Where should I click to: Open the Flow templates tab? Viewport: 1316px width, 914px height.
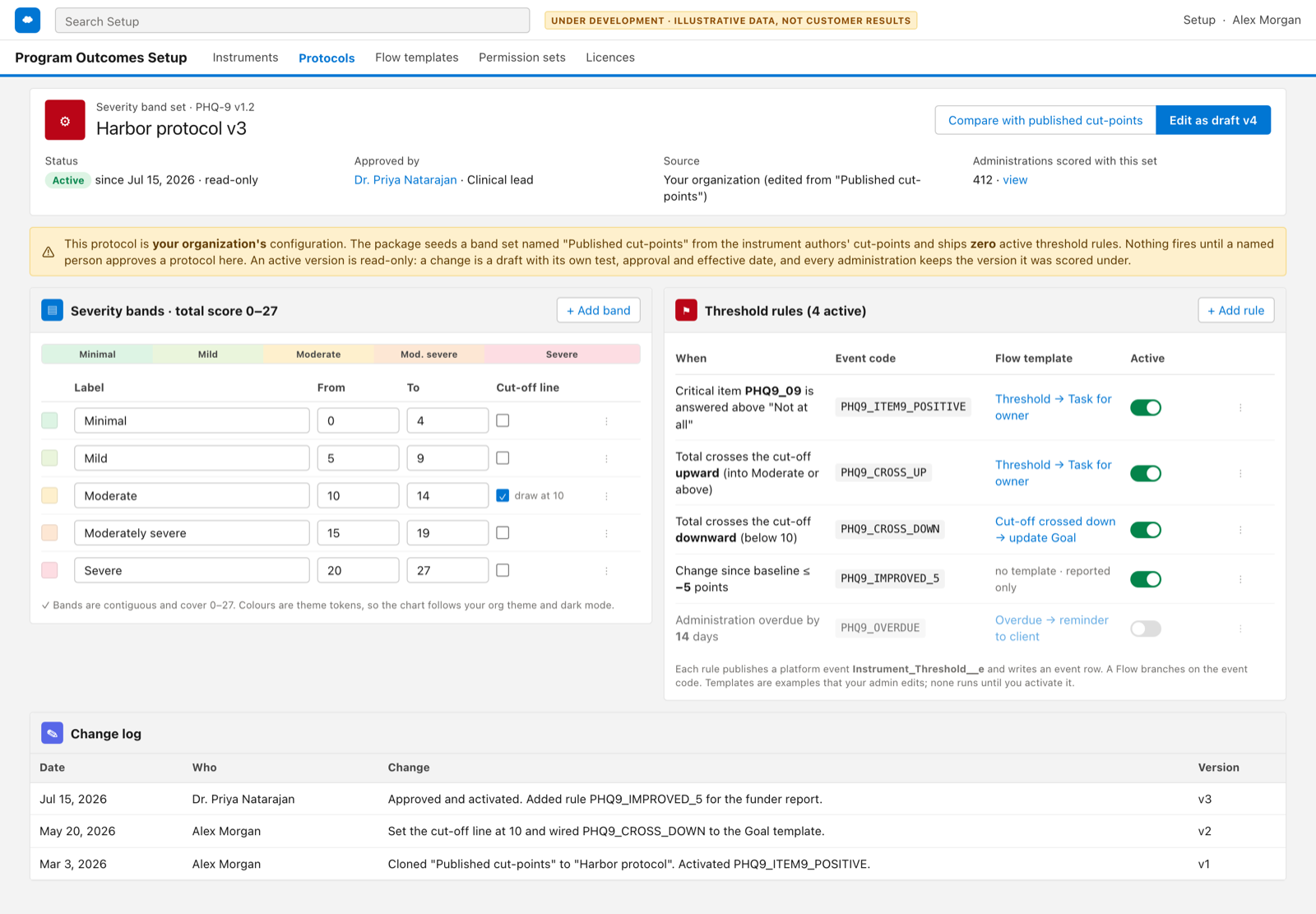point(417,58)
